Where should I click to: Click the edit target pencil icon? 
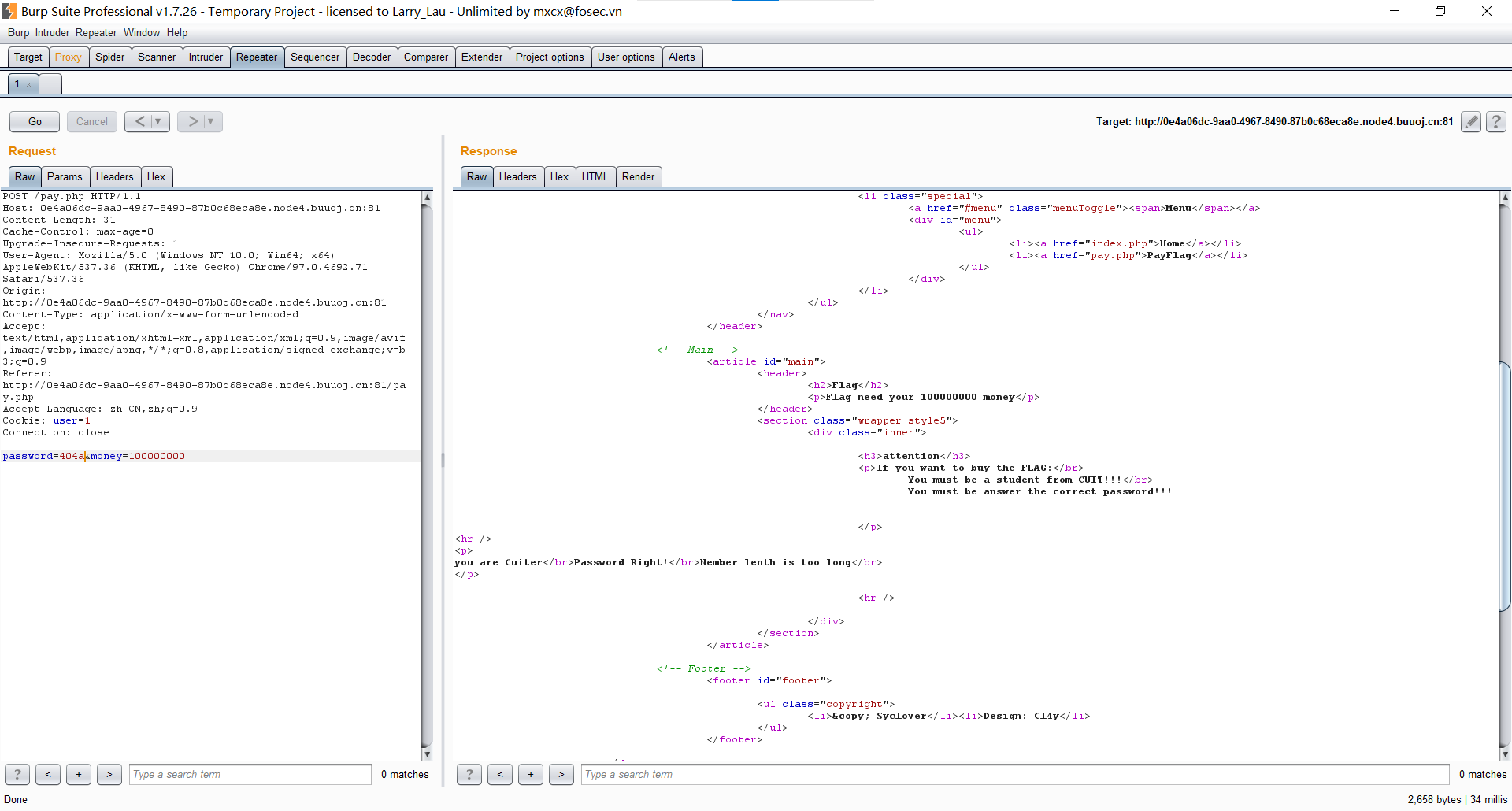coord(1470,121)
